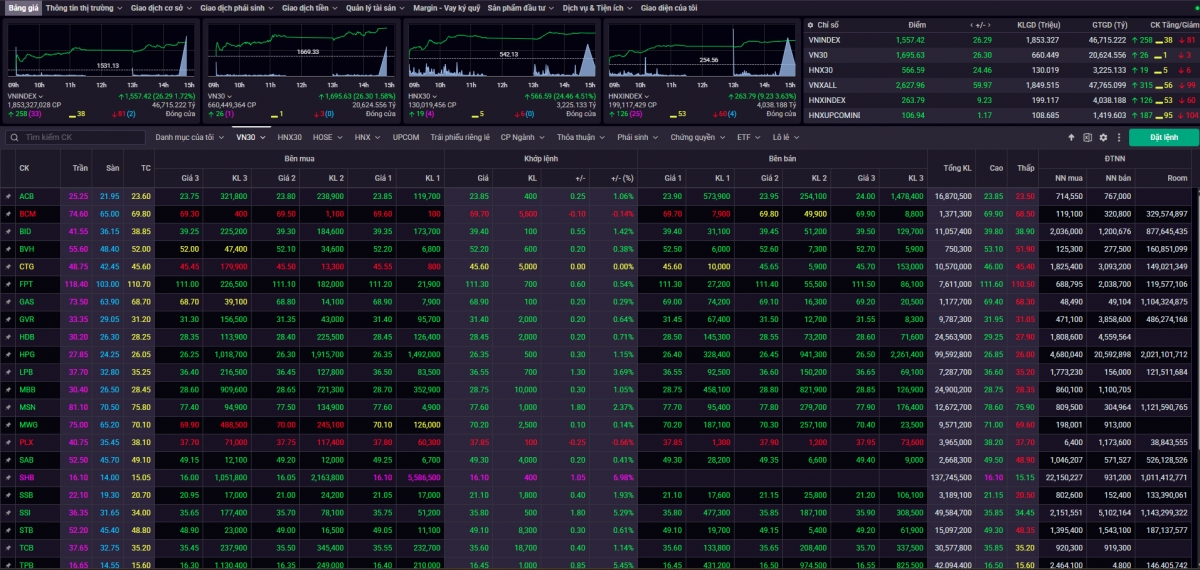1200x570 pixels.
Task: Open the CP Ngành dropdown
Action: point(522,137)
